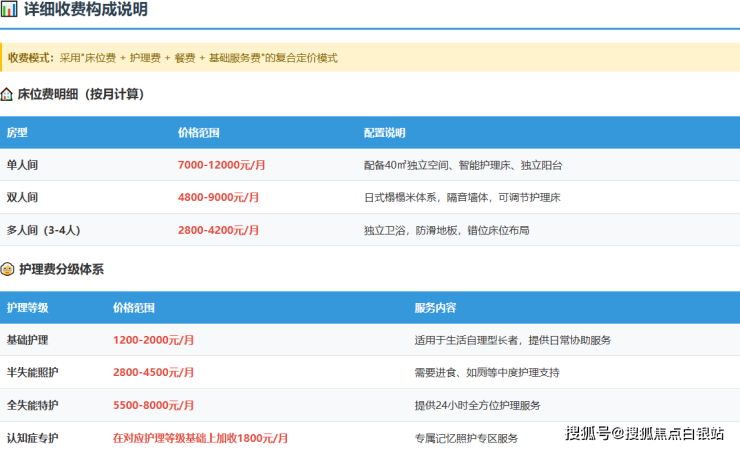The image size is (740, 449).
Task: Click 价格范围 header in the bed fee table
Action: [198, 133]
